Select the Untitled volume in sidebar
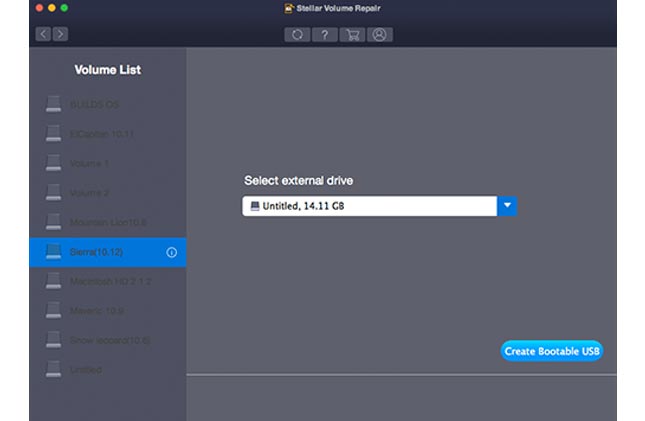Screen dimensions: 645x421 pyautogui.click(x=86, y=370)
